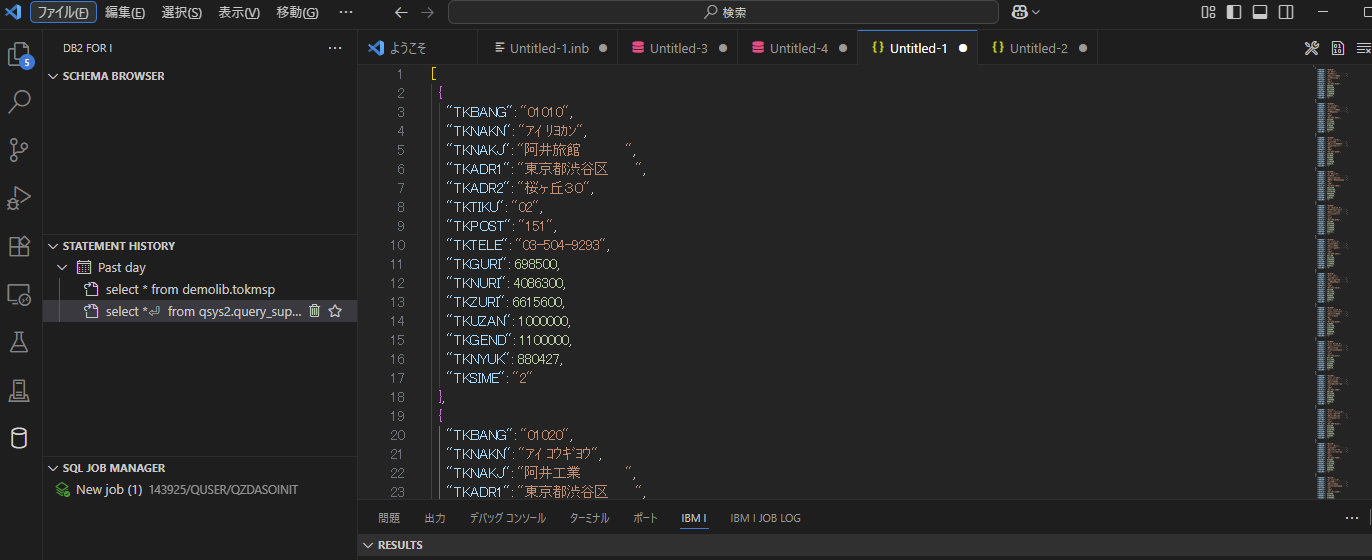This screenshot has height=560, width=1372.
Task: Go back with the left arrow
Action: [401, 12]
